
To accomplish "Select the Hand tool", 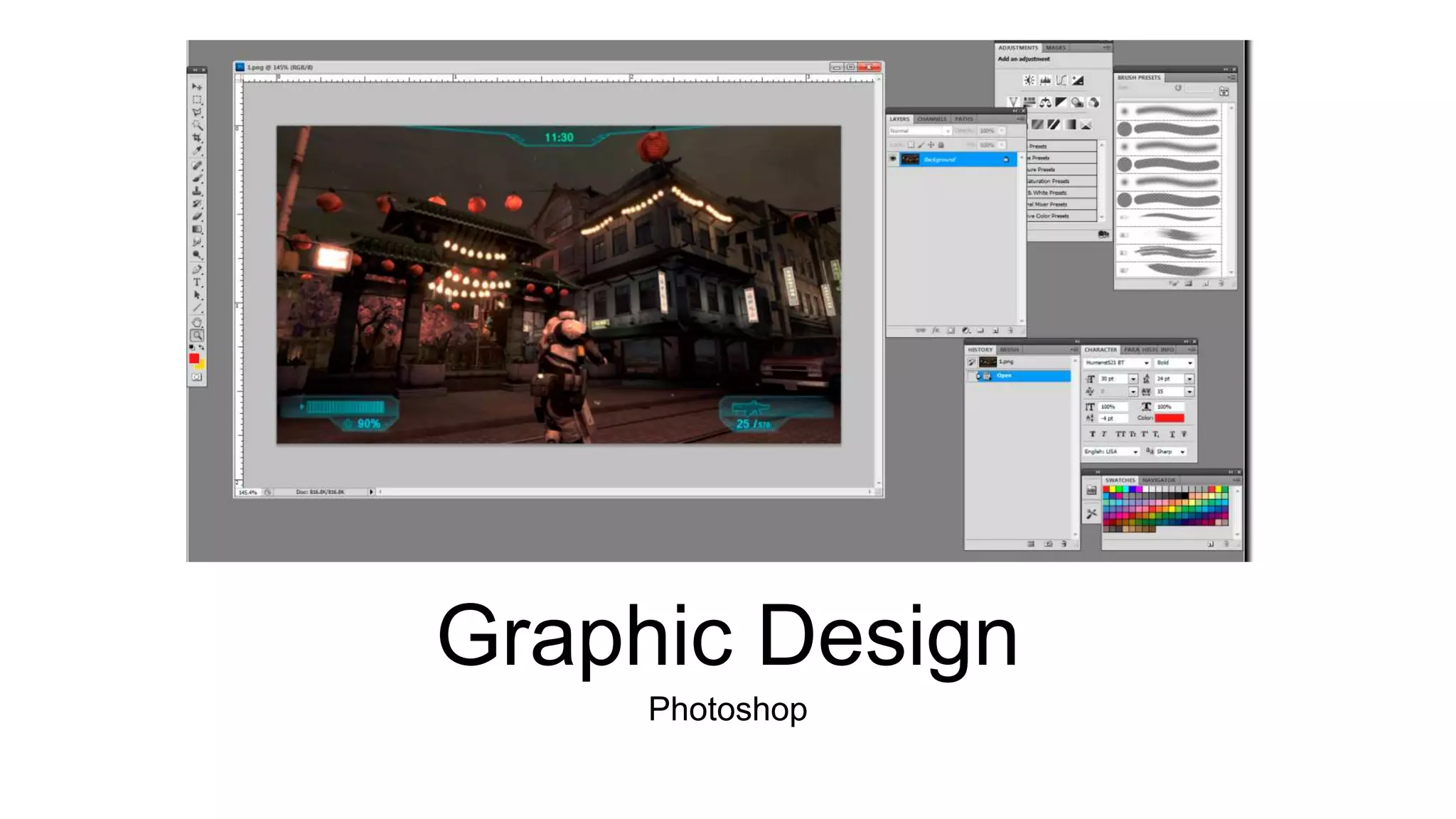I will point(197,323).
